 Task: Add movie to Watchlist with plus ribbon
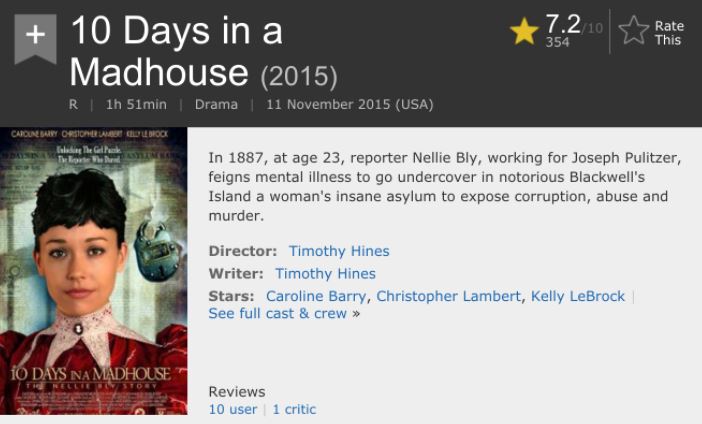[35, 38]
